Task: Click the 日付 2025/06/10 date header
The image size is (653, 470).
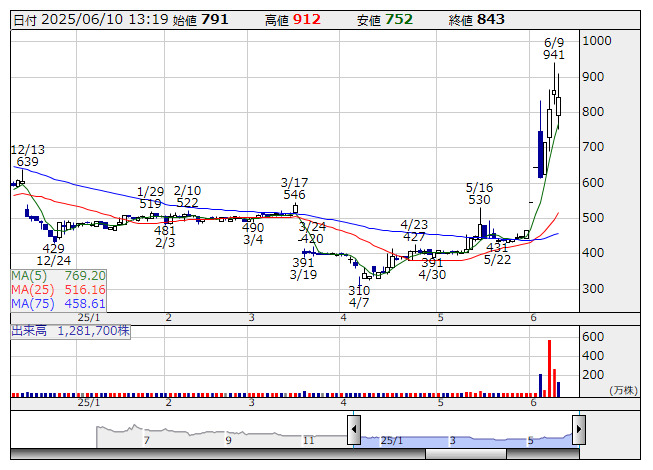Action: click(90, 20)
